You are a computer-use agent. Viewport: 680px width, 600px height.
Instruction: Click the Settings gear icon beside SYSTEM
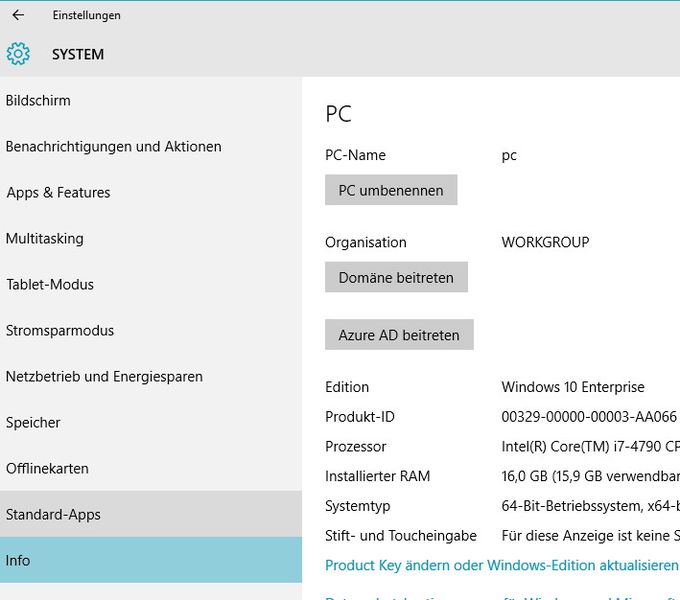tap(18, 54)
